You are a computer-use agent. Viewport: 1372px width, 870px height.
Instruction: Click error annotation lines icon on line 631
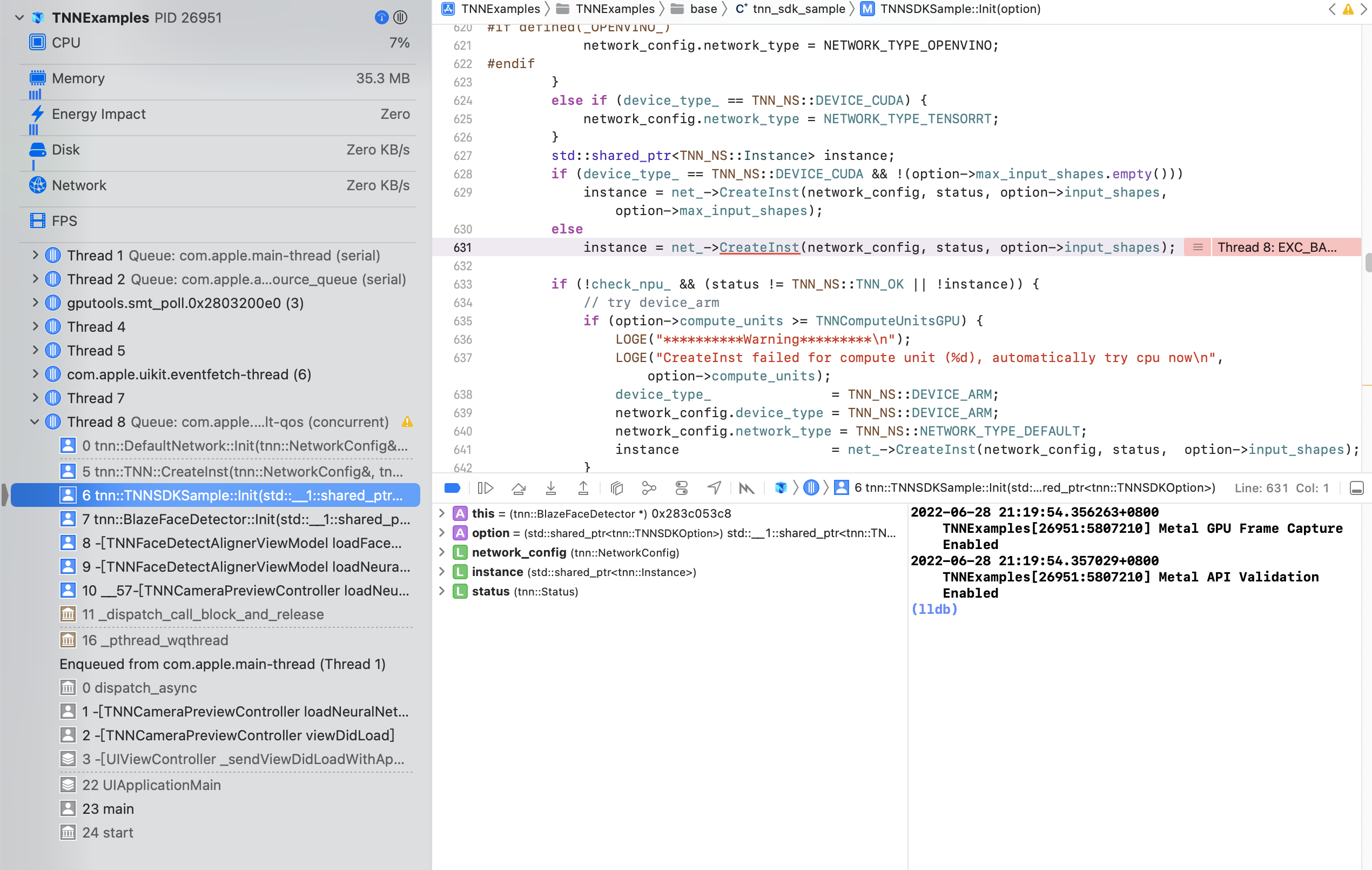1198,247
